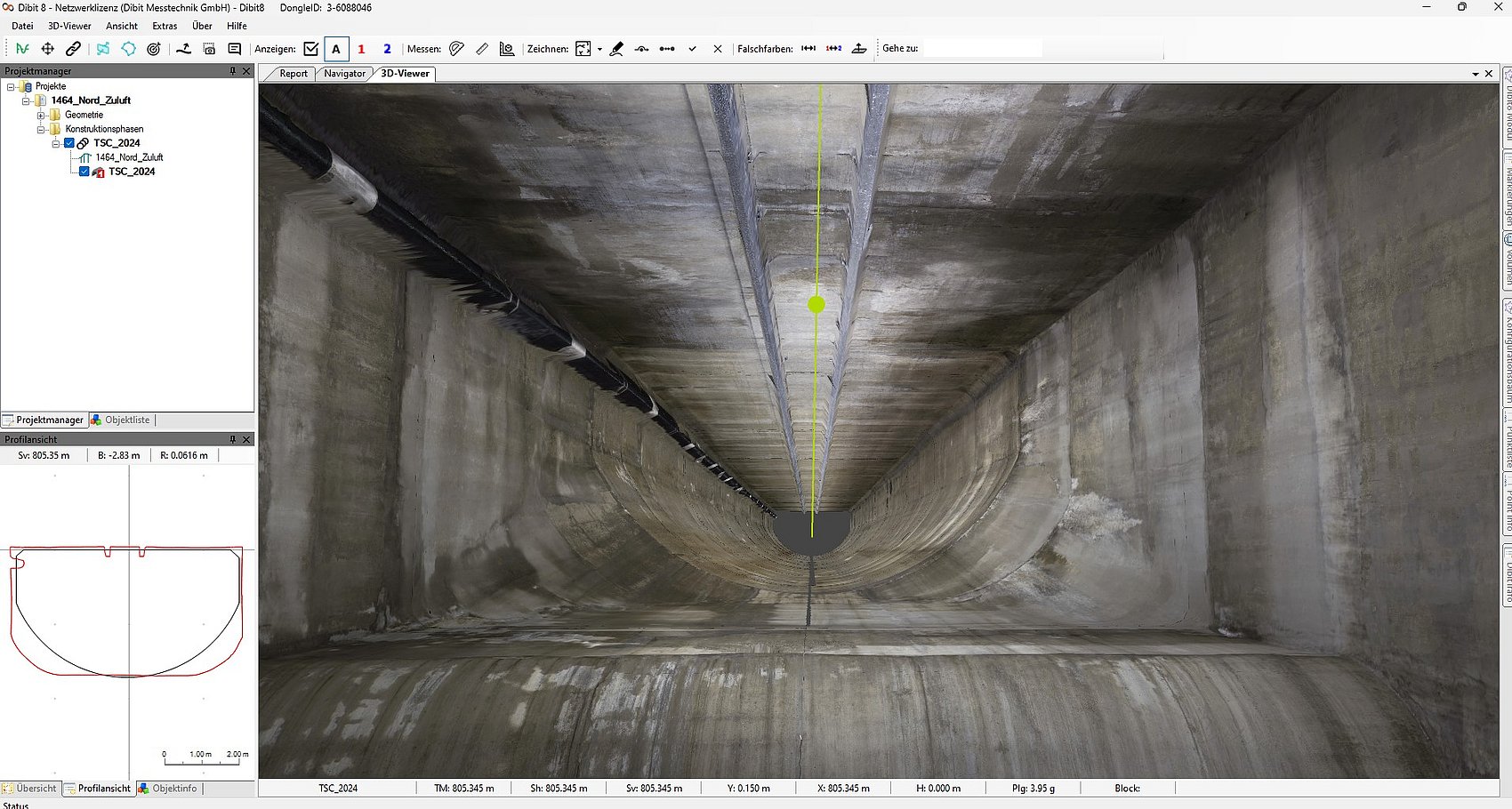The image size is (1512, 809).
Task: Uncheck the child TSC_2024 scan checkbox
Action: [84, 172]
